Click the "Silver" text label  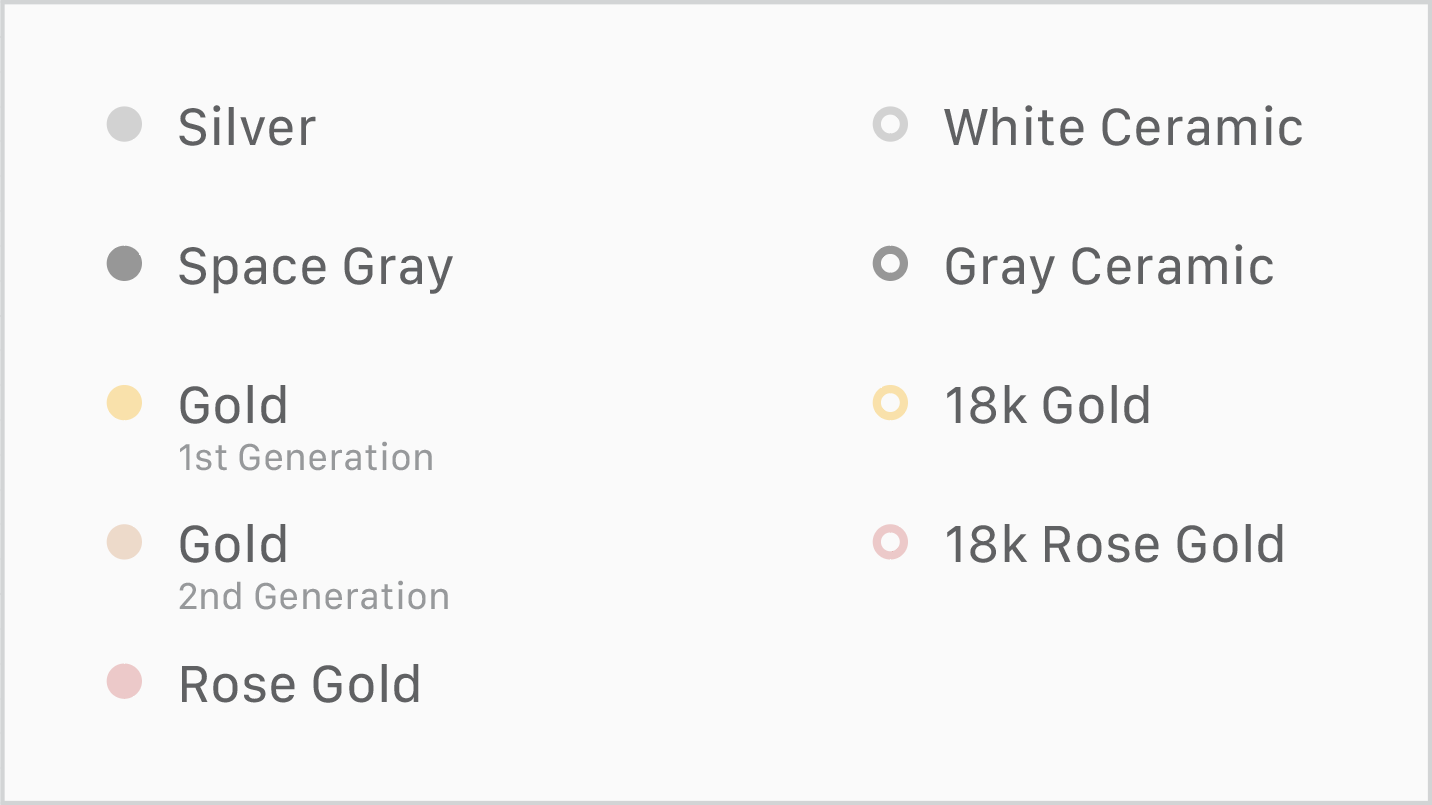click(247, 127)
